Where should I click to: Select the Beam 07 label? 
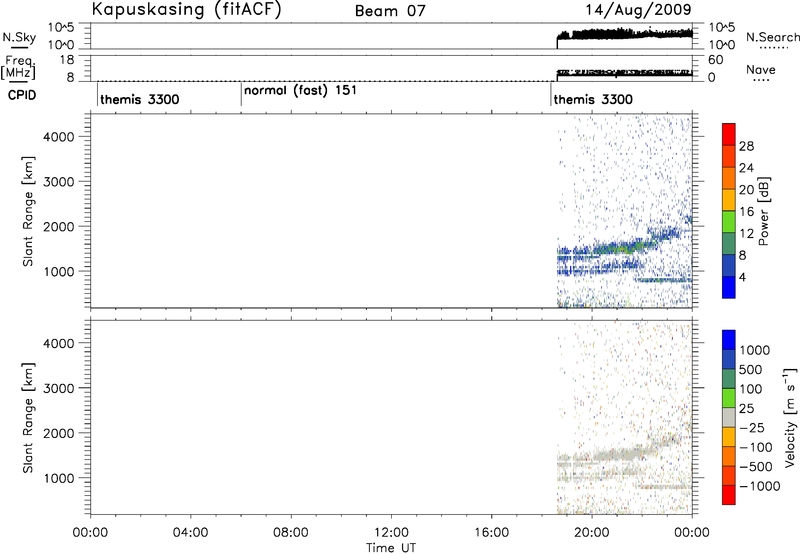point(390,11)
